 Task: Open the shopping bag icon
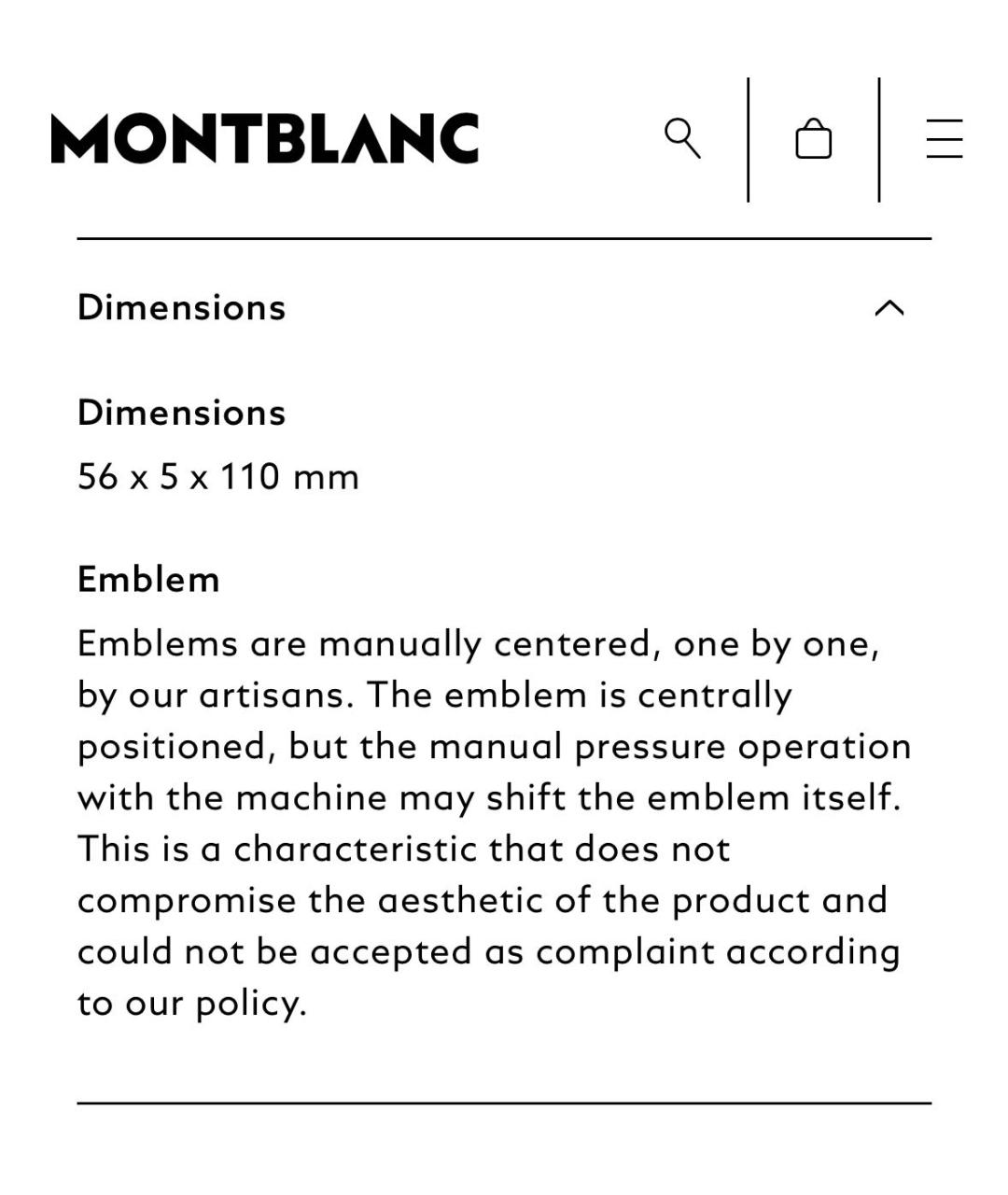point(813,139)
